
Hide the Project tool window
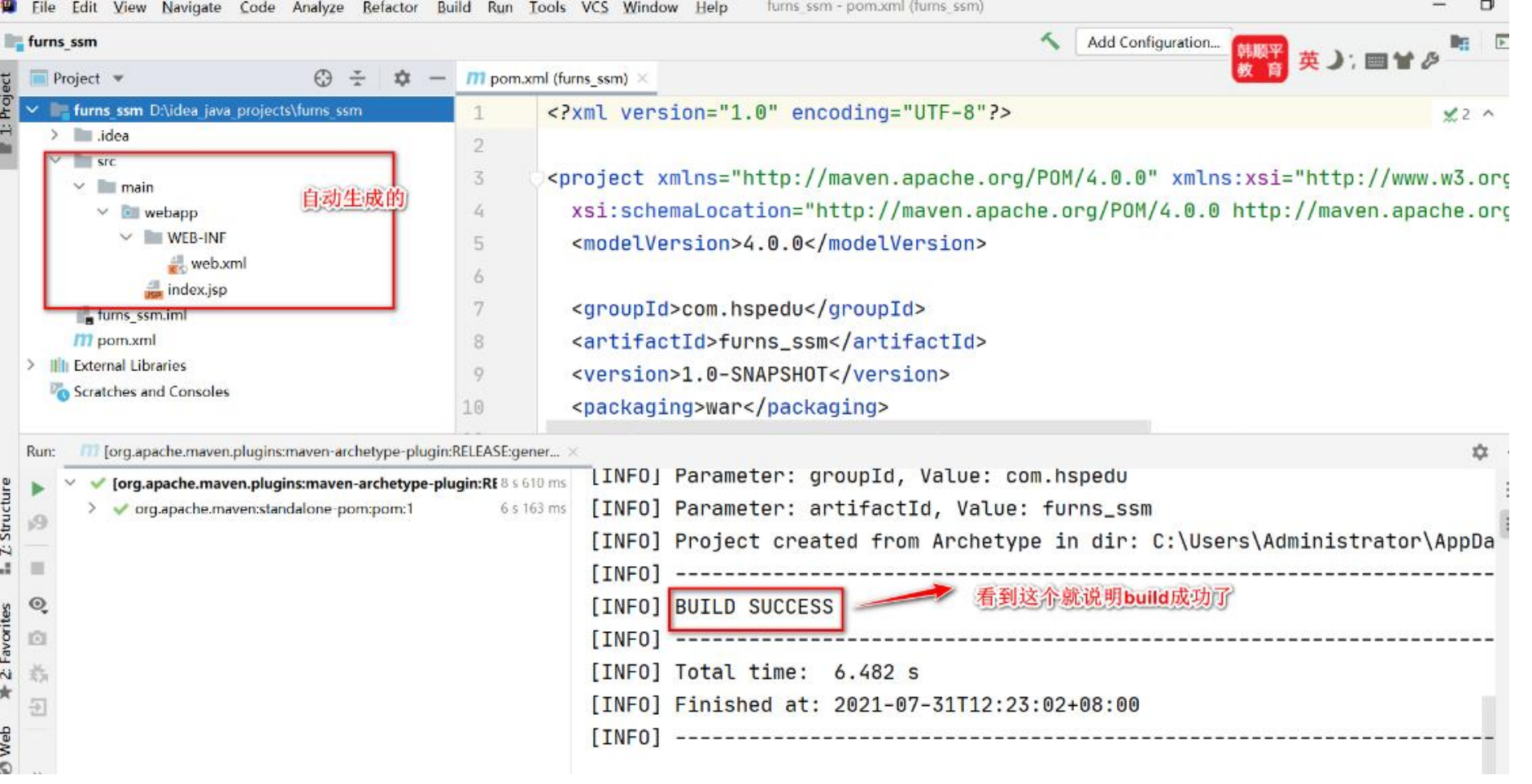point(437,78)
